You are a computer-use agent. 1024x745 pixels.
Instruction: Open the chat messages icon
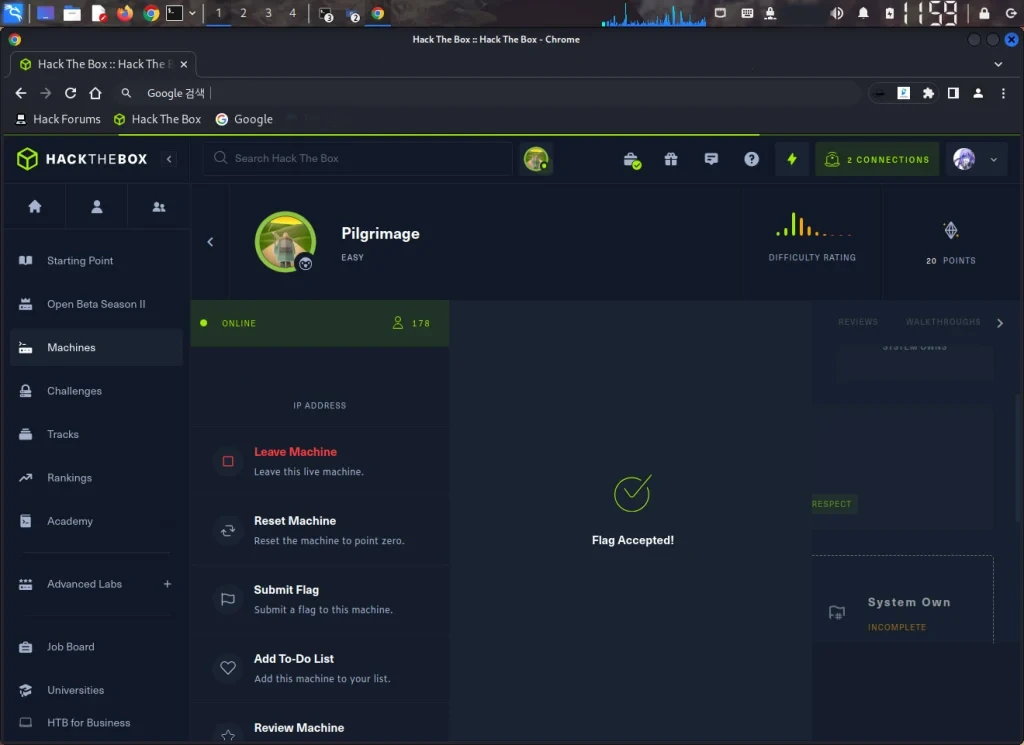point(711,159)
